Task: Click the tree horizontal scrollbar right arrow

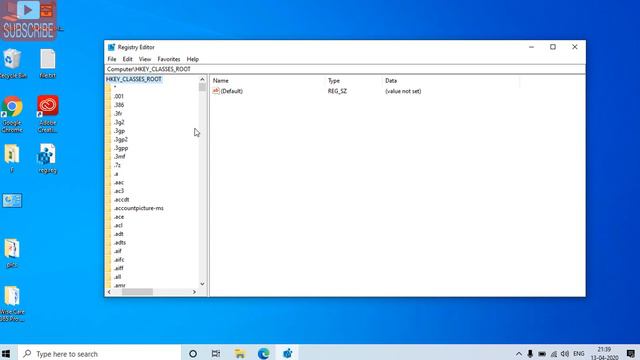Action: coord(194,292)
